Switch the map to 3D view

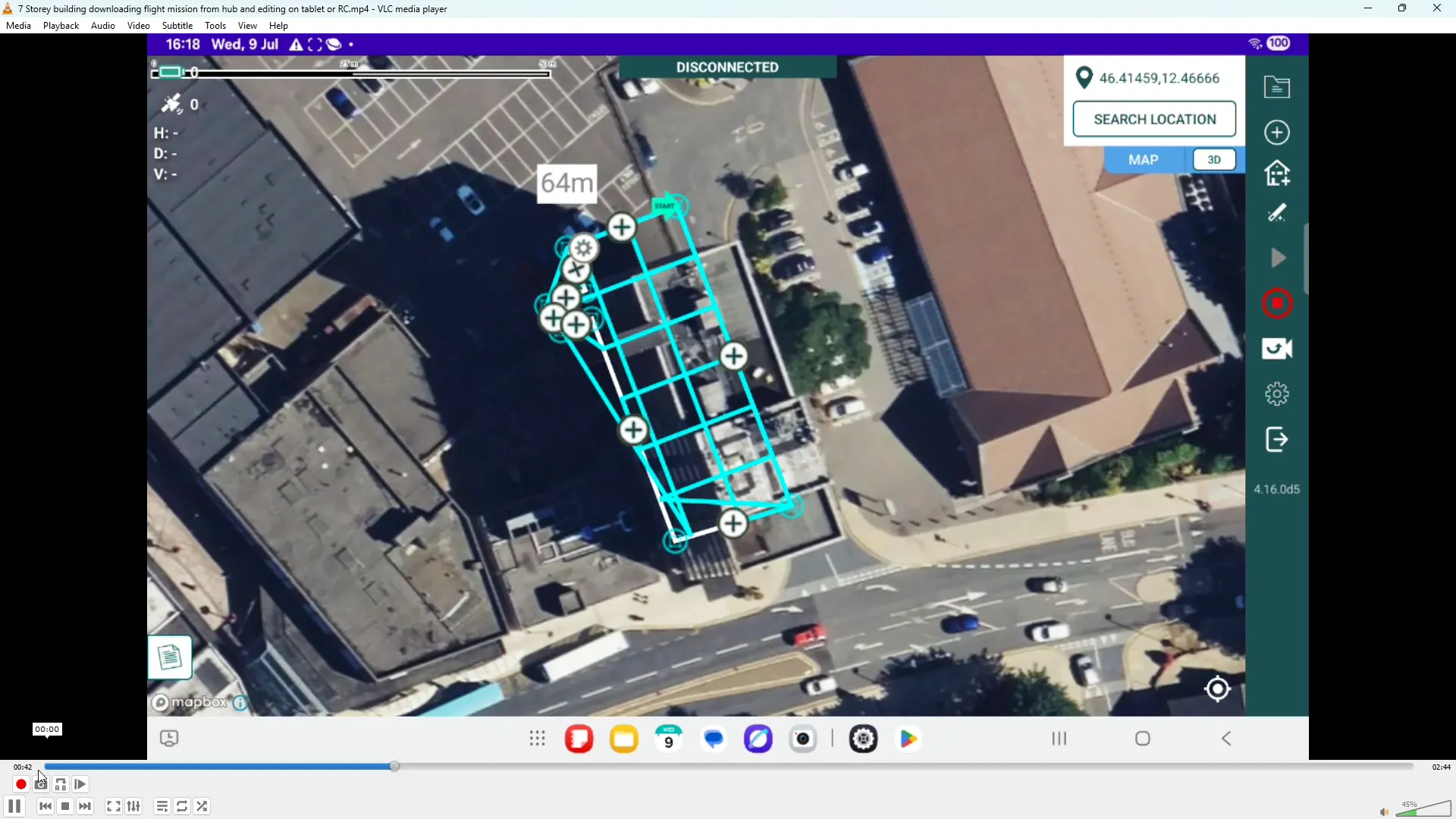coord(1213,159)
